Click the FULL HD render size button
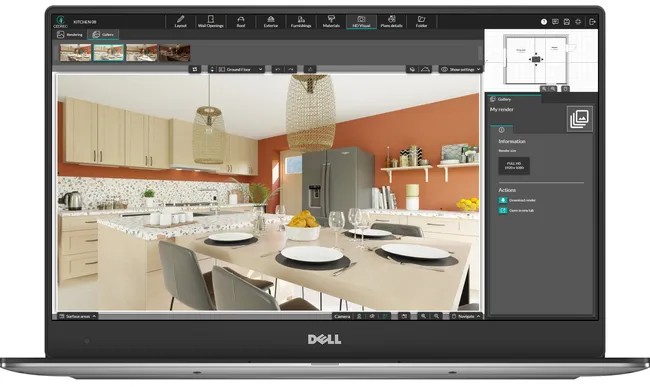This screenshot has height=387, width=650. tap(514, 166)
